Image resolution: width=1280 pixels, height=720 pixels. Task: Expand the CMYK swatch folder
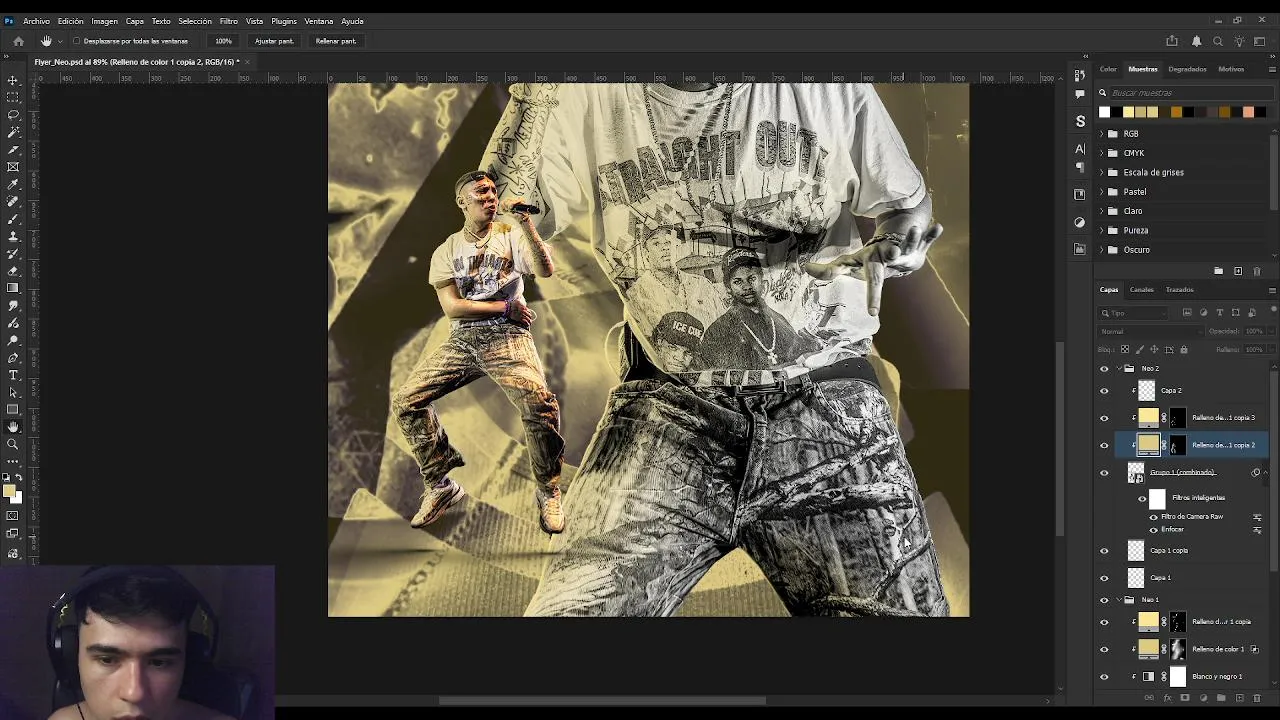[x=1102, y=153]
